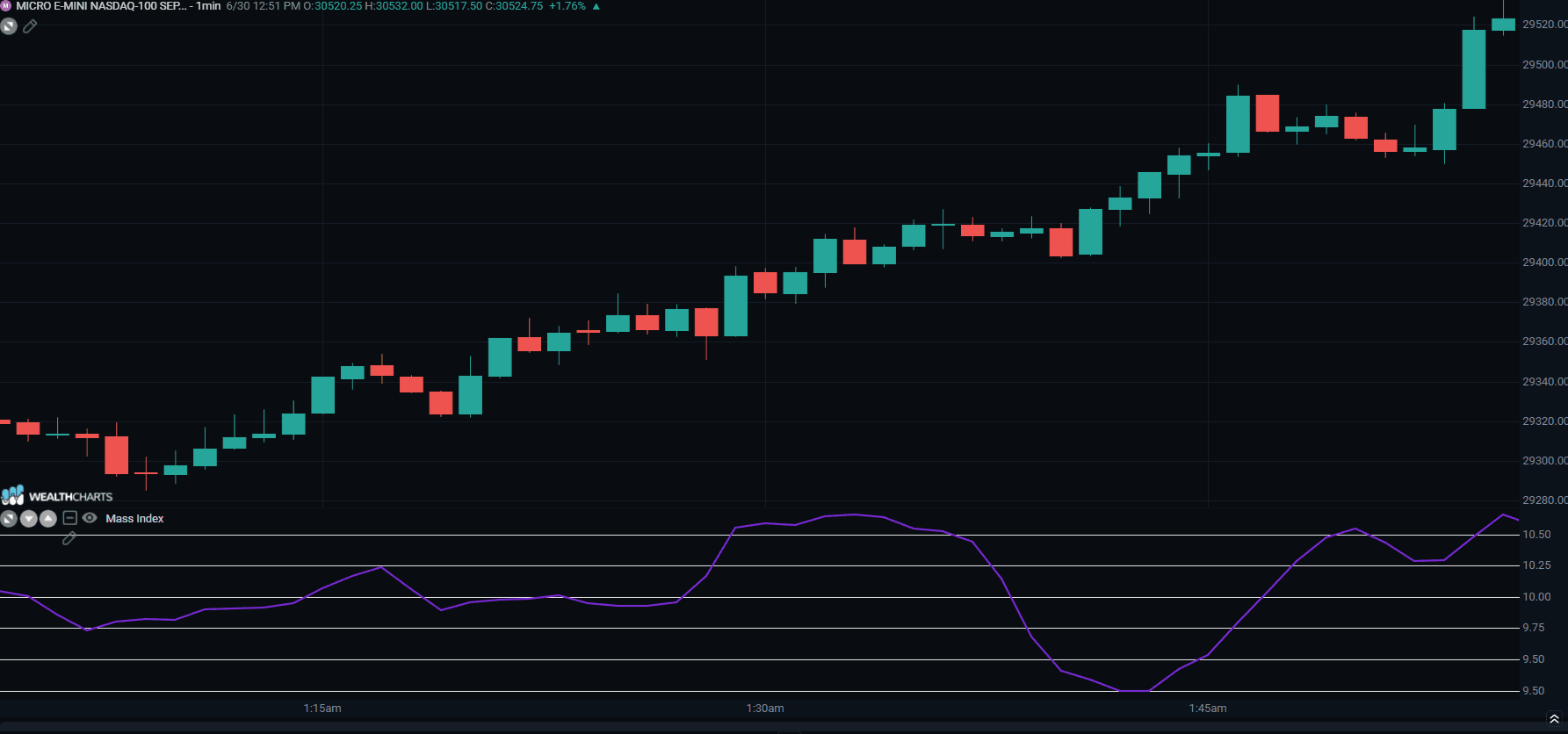The height and width of the screenshot is (734, 1568).
Task: Click the +1.76% change value in header
Action: click(x=567, y=6)
